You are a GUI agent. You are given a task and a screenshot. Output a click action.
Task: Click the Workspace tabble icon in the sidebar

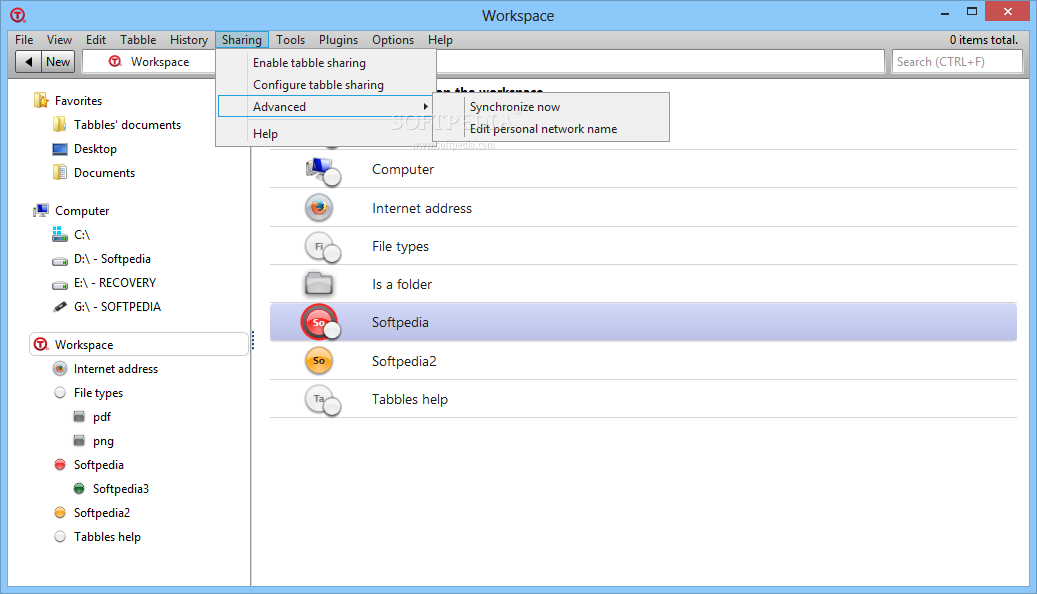[41, 345]
